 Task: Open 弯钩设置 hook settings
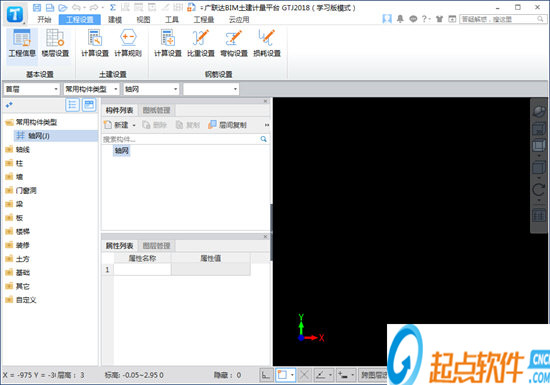(x=234, y=43)
